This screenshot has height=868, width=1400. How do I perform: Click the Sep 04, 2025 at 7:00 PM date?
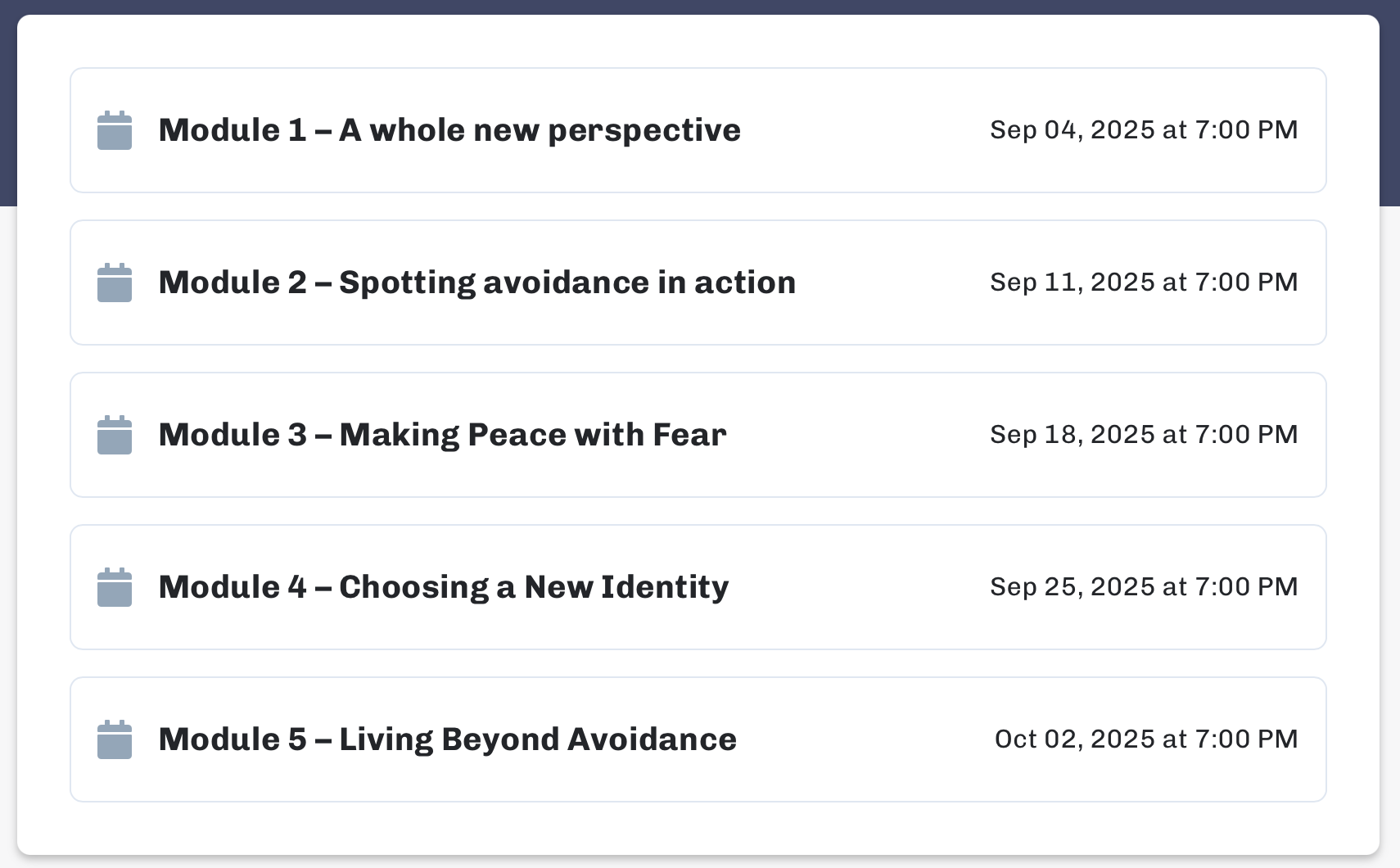(x=1144, y=129)
